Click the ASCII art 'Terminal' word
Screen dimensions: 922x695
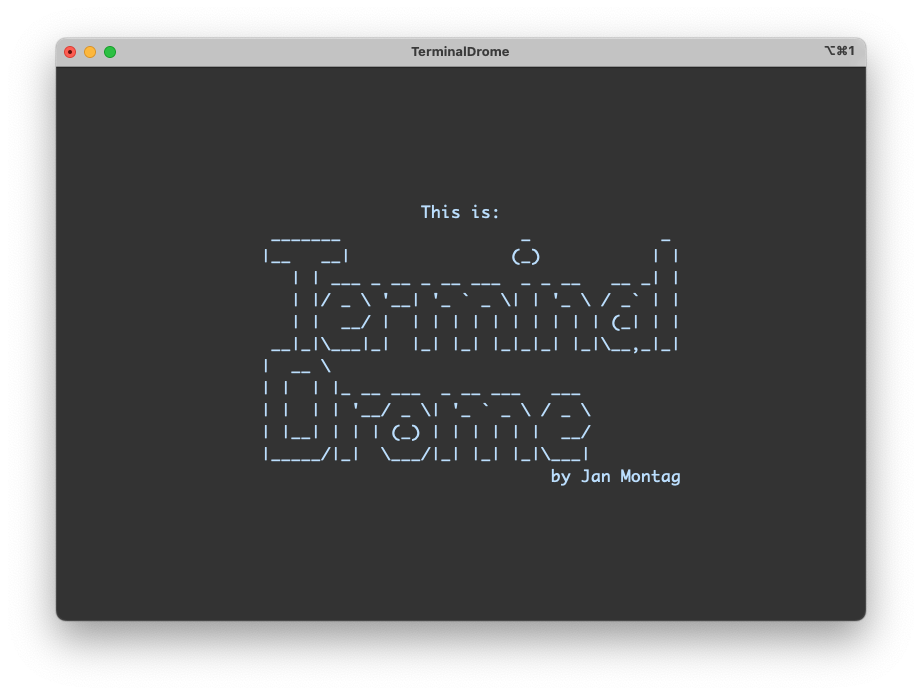pyautogui.click(x=472, y=295)
